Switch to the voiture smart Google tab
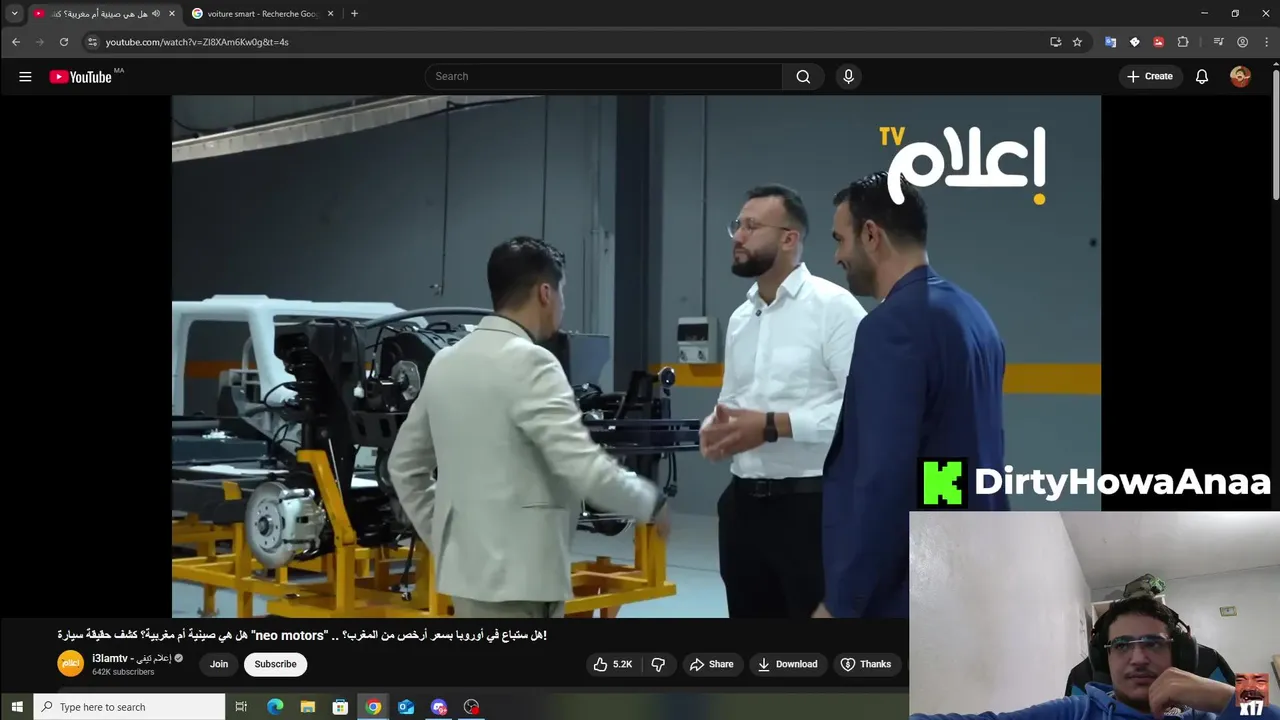Image resolution: width=1280 pixels, height=720 pixels. pos(262,13)
